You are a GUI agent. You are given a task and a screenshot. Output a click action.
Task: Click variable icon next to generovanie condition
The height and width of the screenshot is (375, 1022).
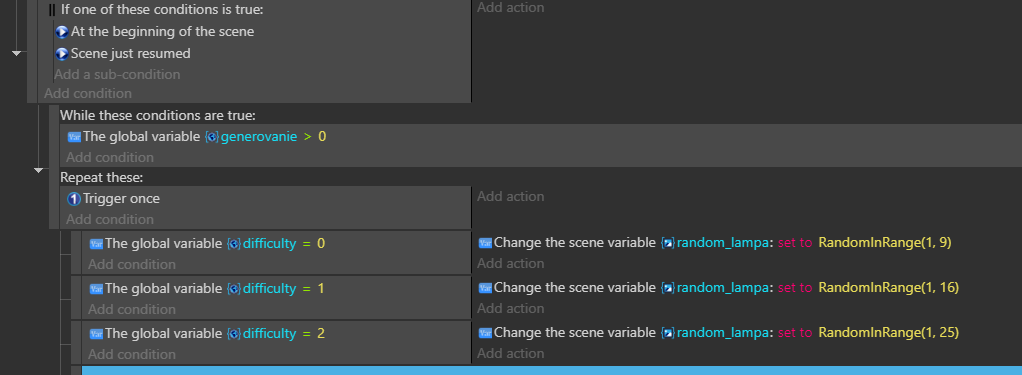coord(74,137)
